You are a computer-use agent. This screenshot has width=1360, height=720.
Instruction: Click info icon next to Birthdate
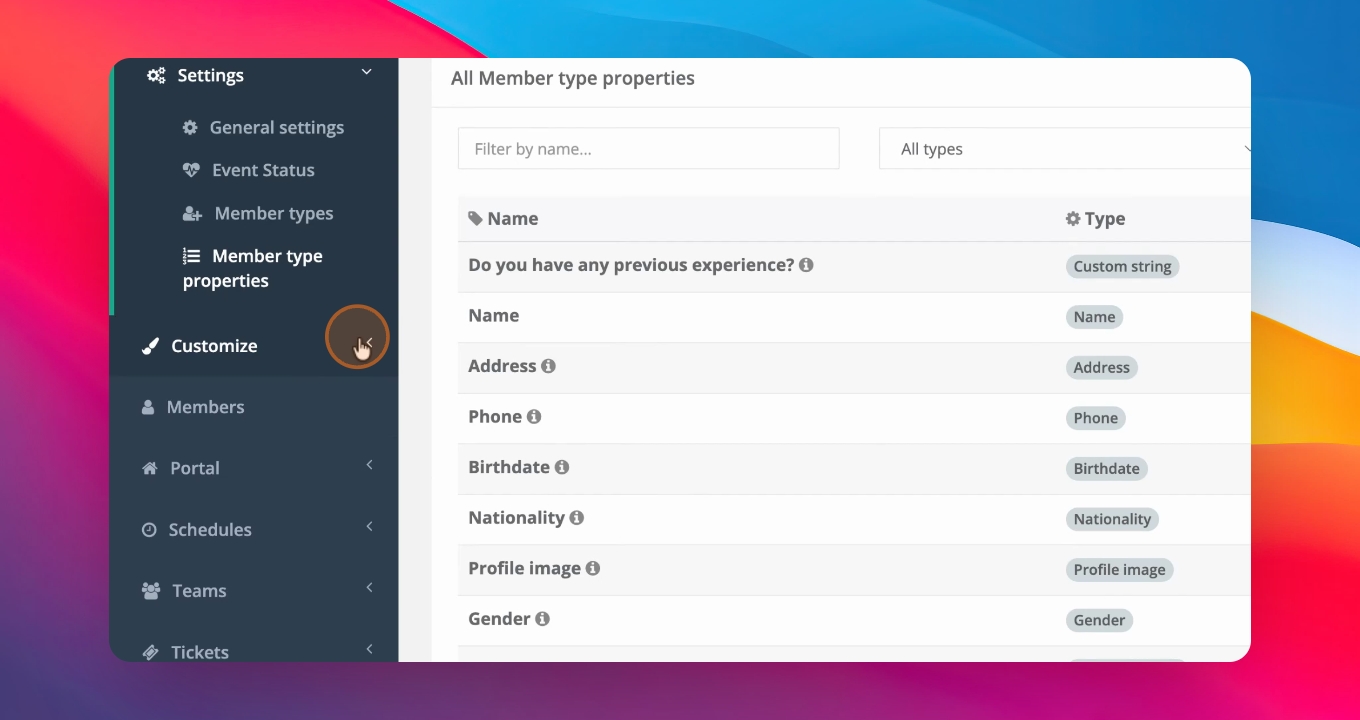coord(562,467)
